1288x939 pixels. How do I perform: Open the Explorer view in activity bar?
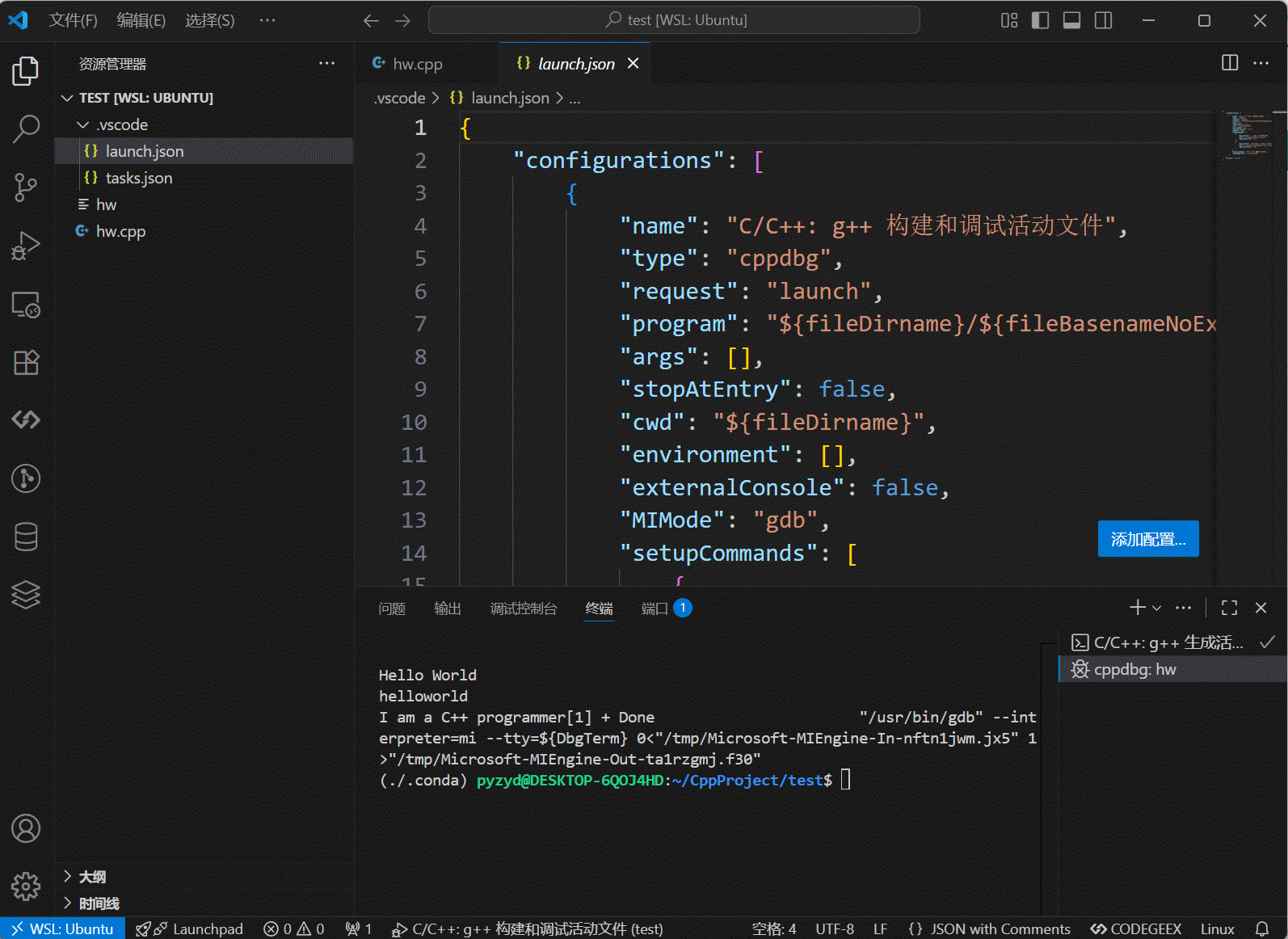26,71
